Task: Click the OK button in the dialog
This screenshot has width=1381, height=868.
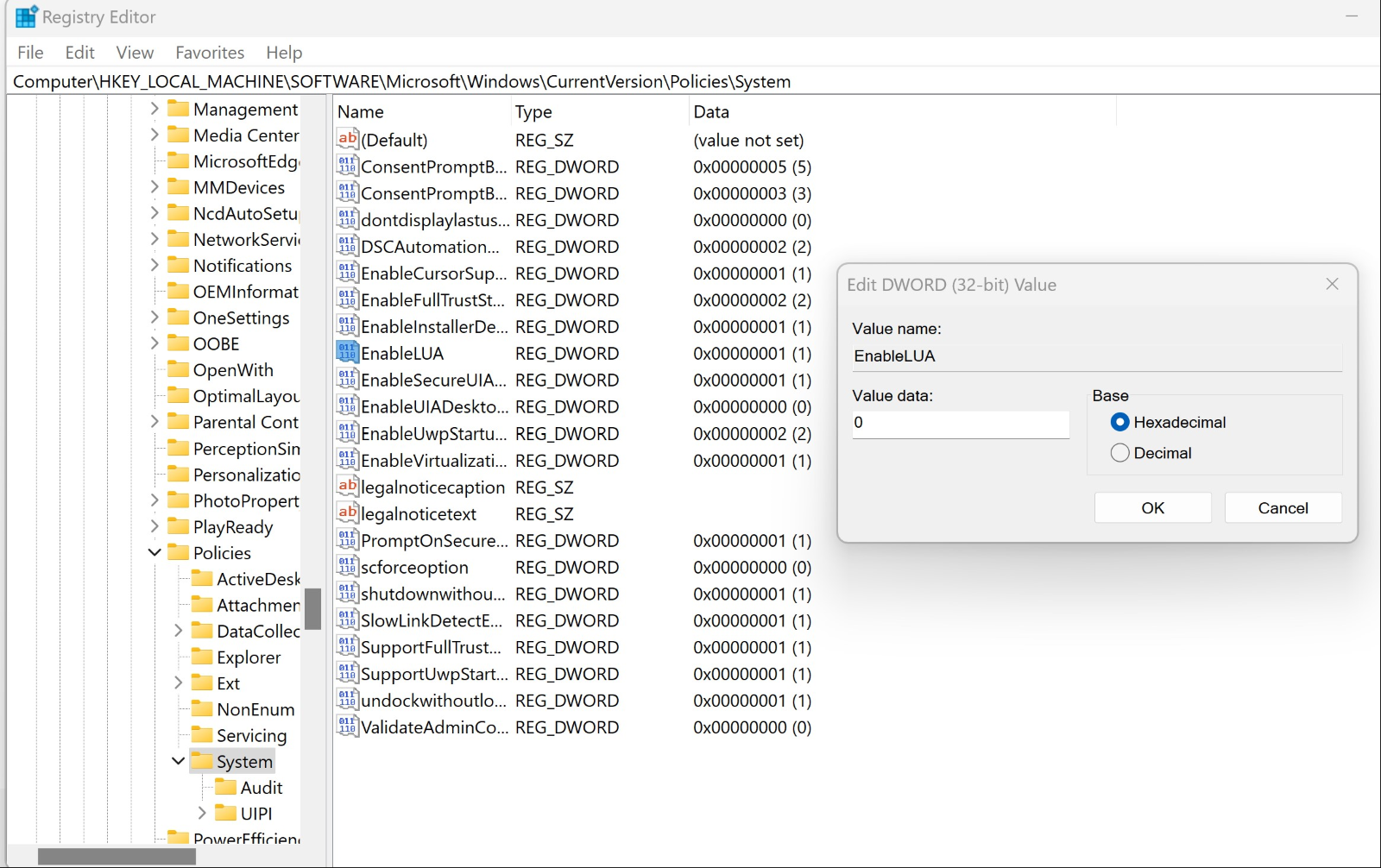Action: click(1152, 507)
